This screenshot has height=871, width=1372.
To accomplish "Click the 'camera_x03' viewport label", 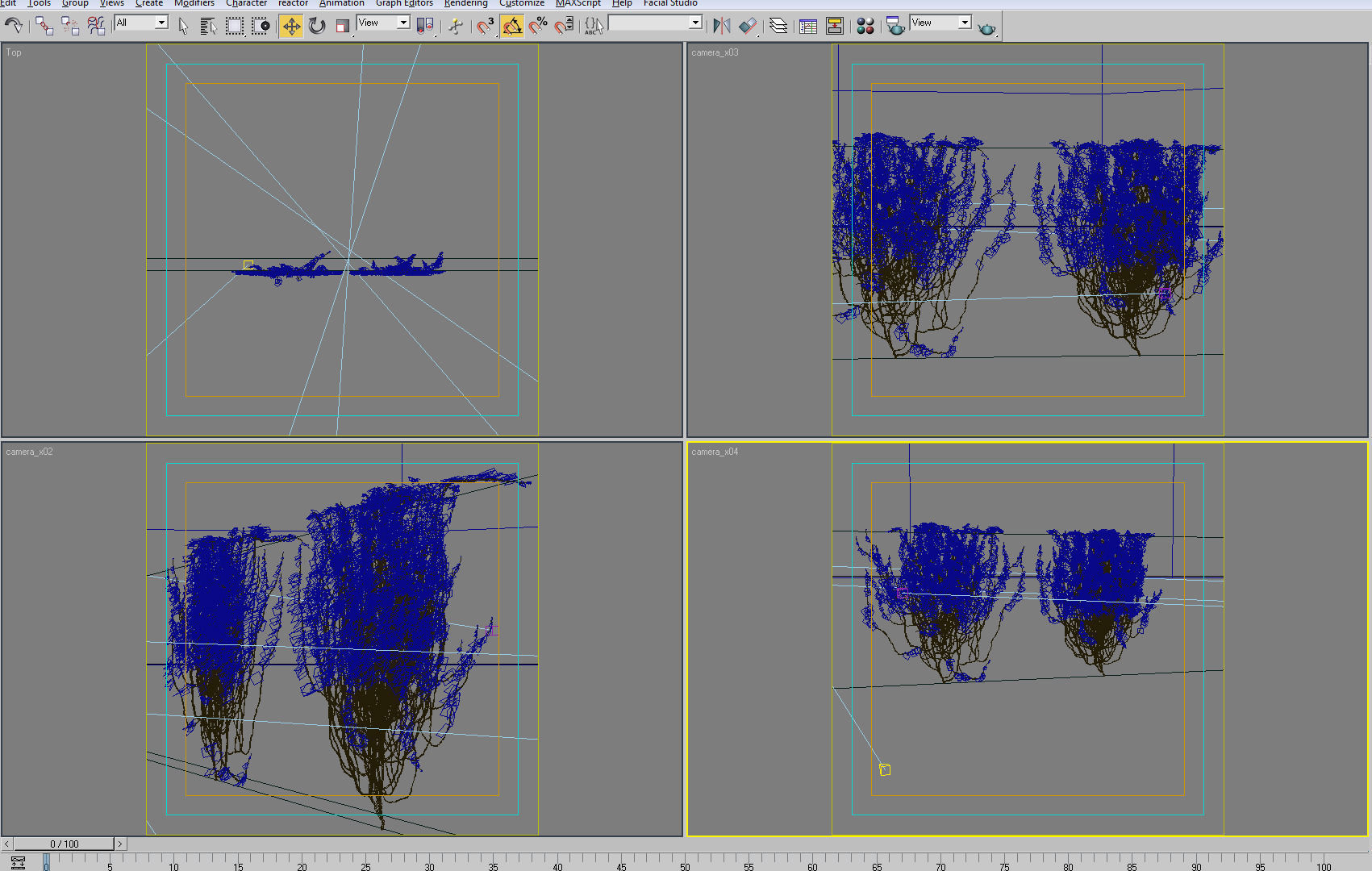I will tap(715, 52).
